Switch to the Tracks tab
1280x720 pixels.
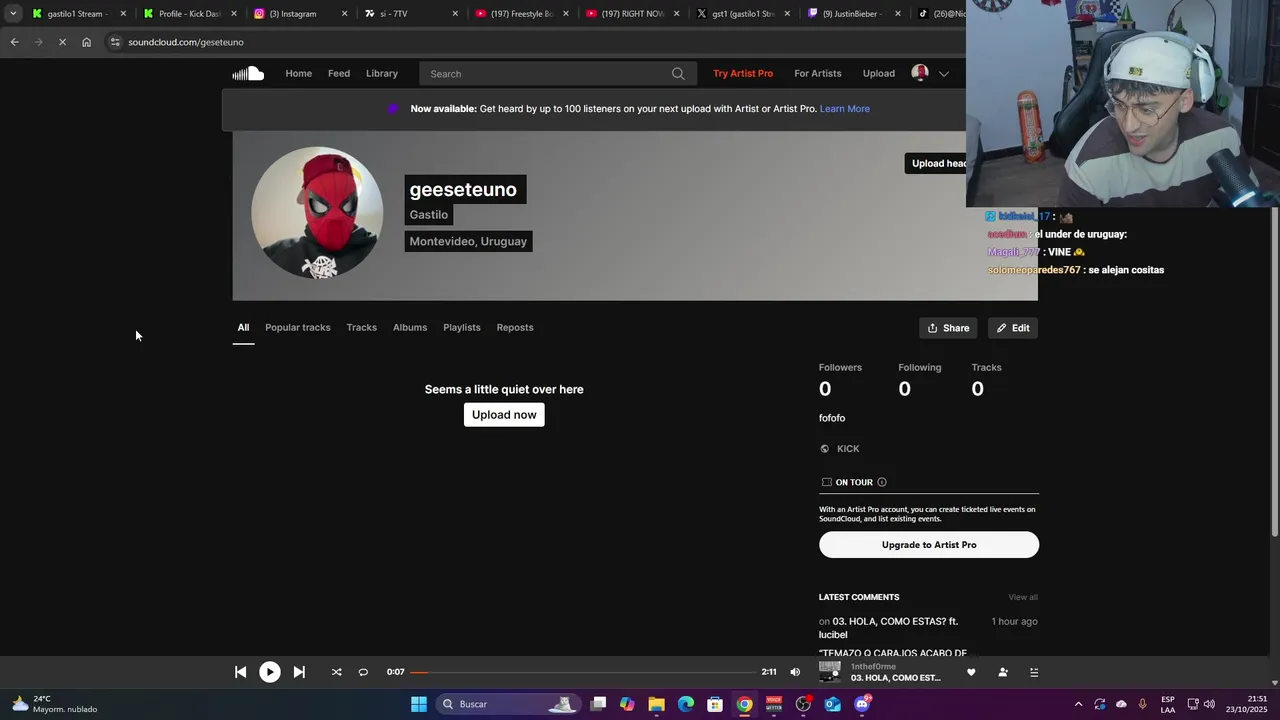[x=362, y=327]
